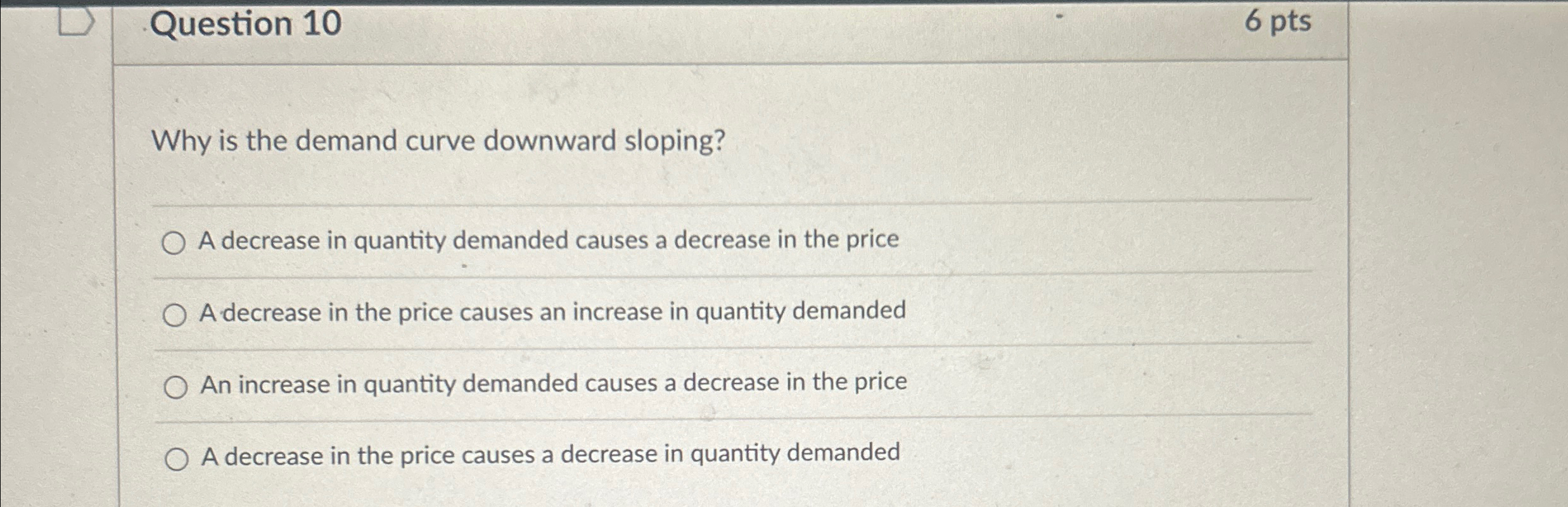Click the third option's answer text
The height and width of the screenshot is (507, 1568).
tap(554, 384)
